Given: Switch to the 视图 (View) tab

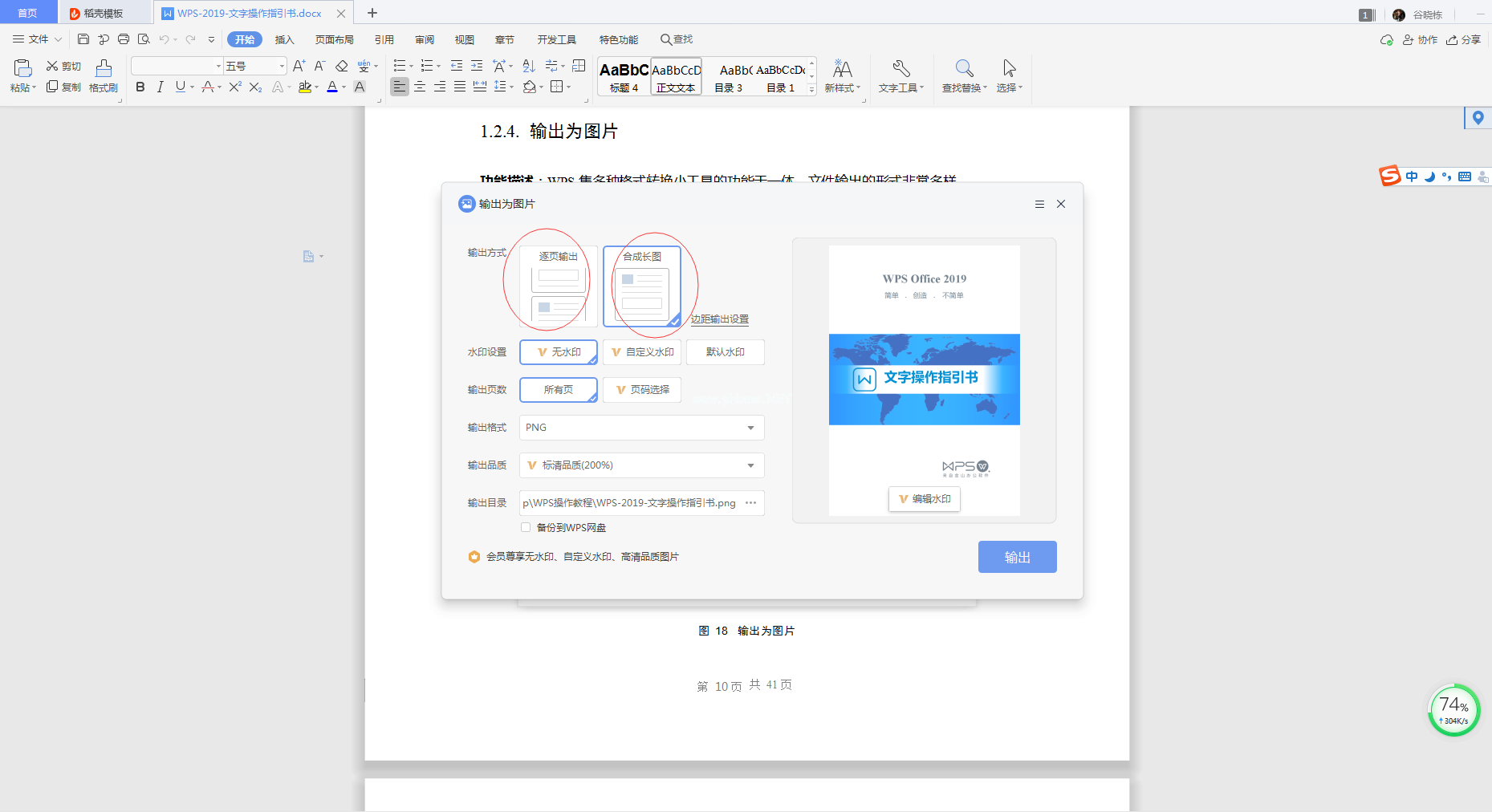Looking at the screenshot, I should click(465, 39).
